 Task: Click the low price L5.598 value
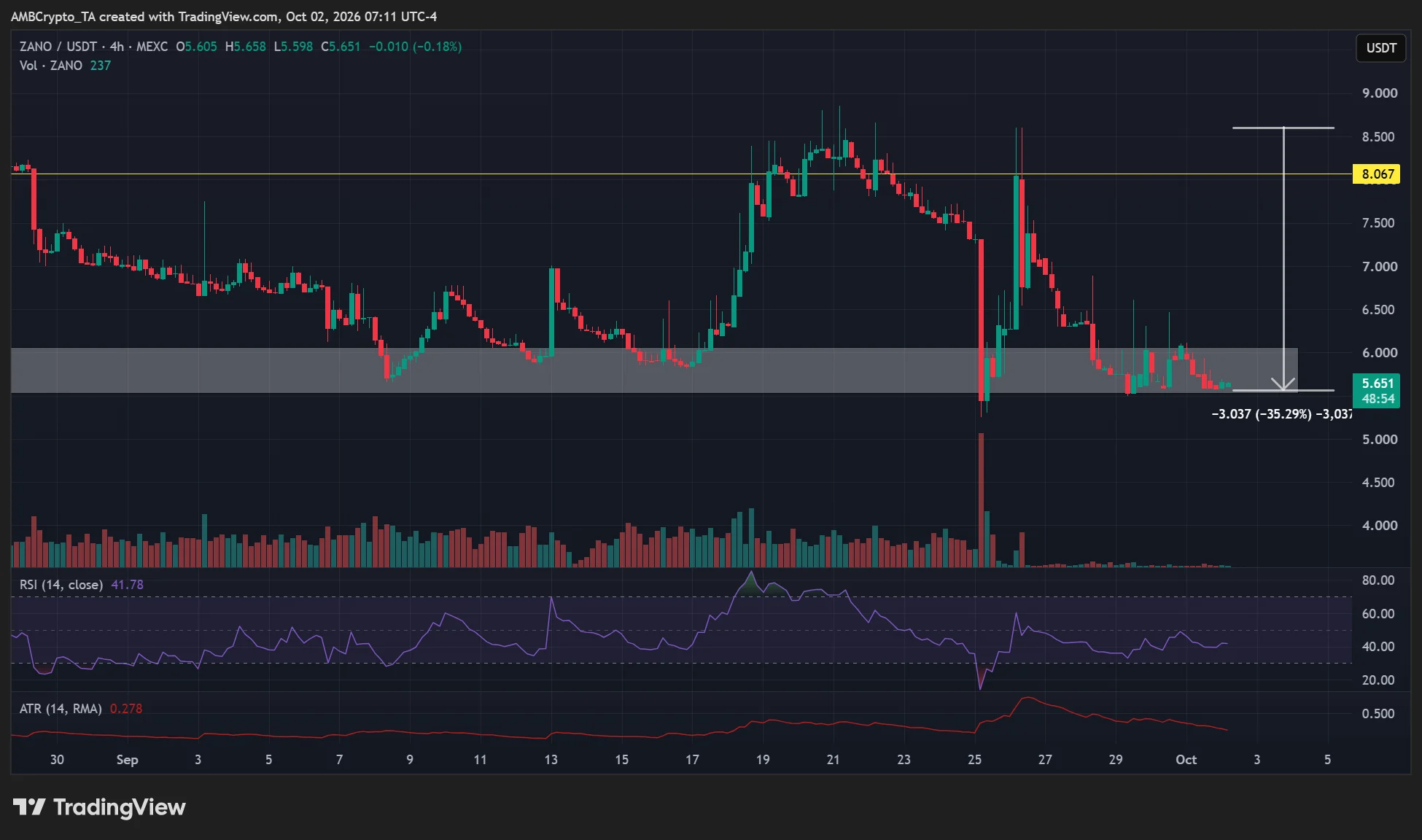click(x=293, y=47)
